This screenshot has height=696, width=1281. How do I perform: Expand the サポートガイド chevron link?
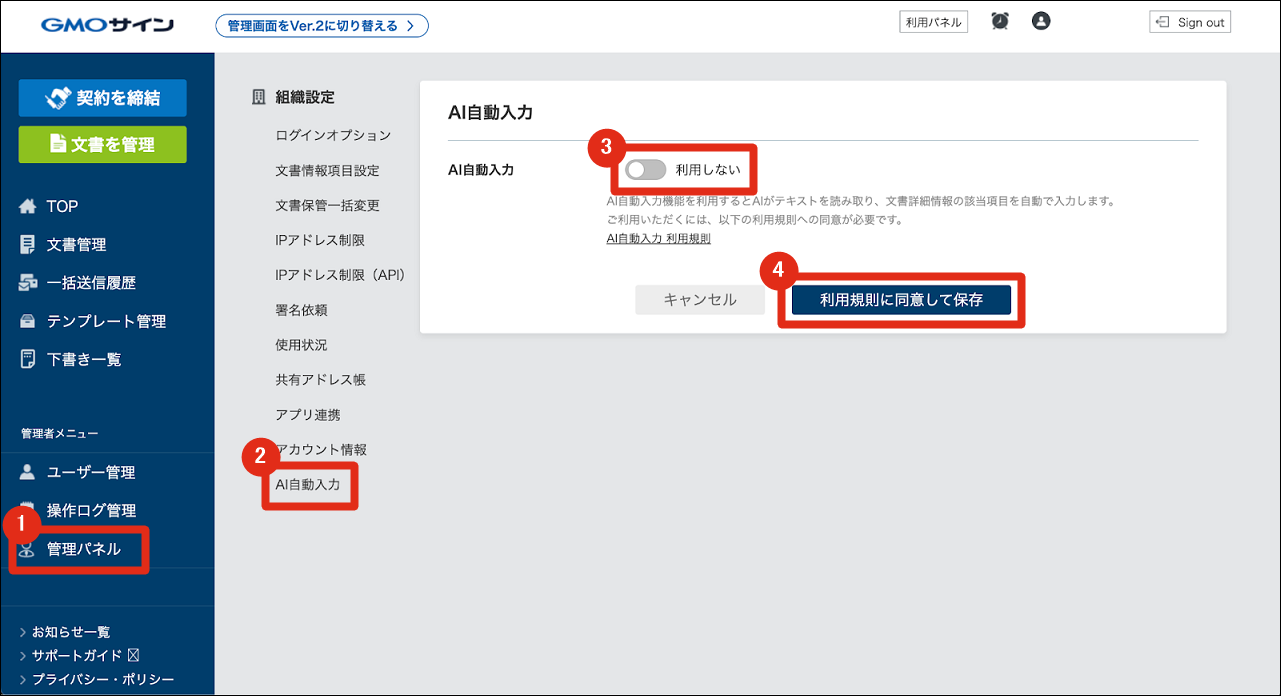23,656
